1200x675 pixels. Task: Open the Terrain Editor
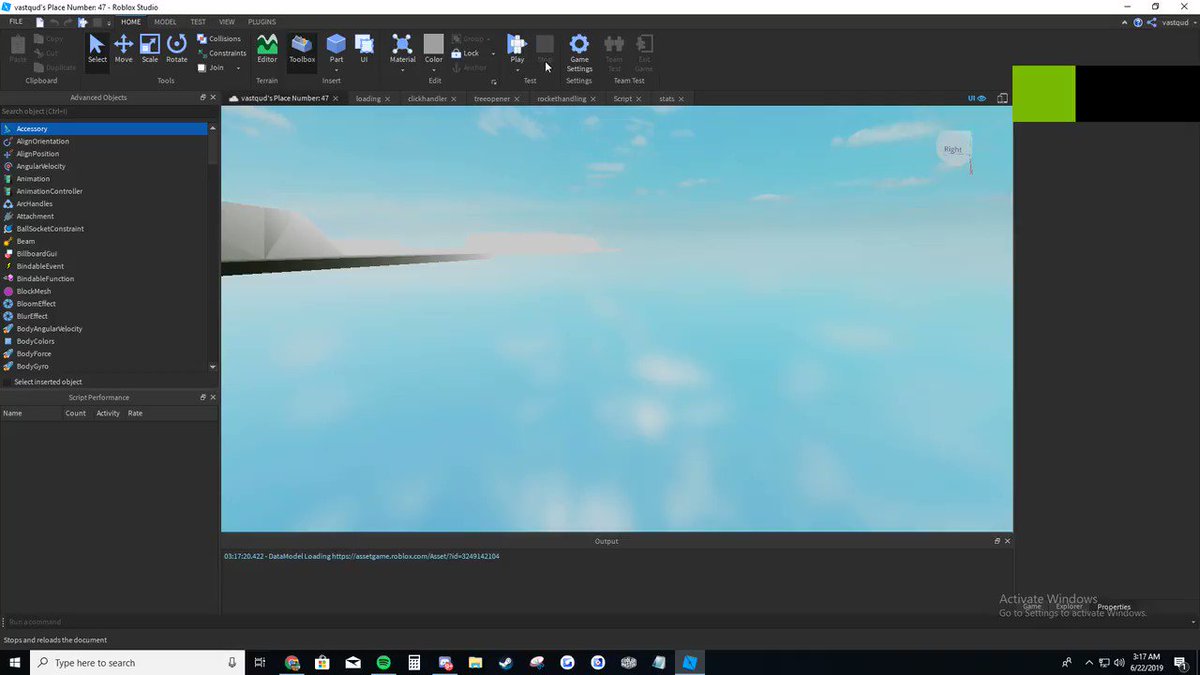(x=267, y=49)
